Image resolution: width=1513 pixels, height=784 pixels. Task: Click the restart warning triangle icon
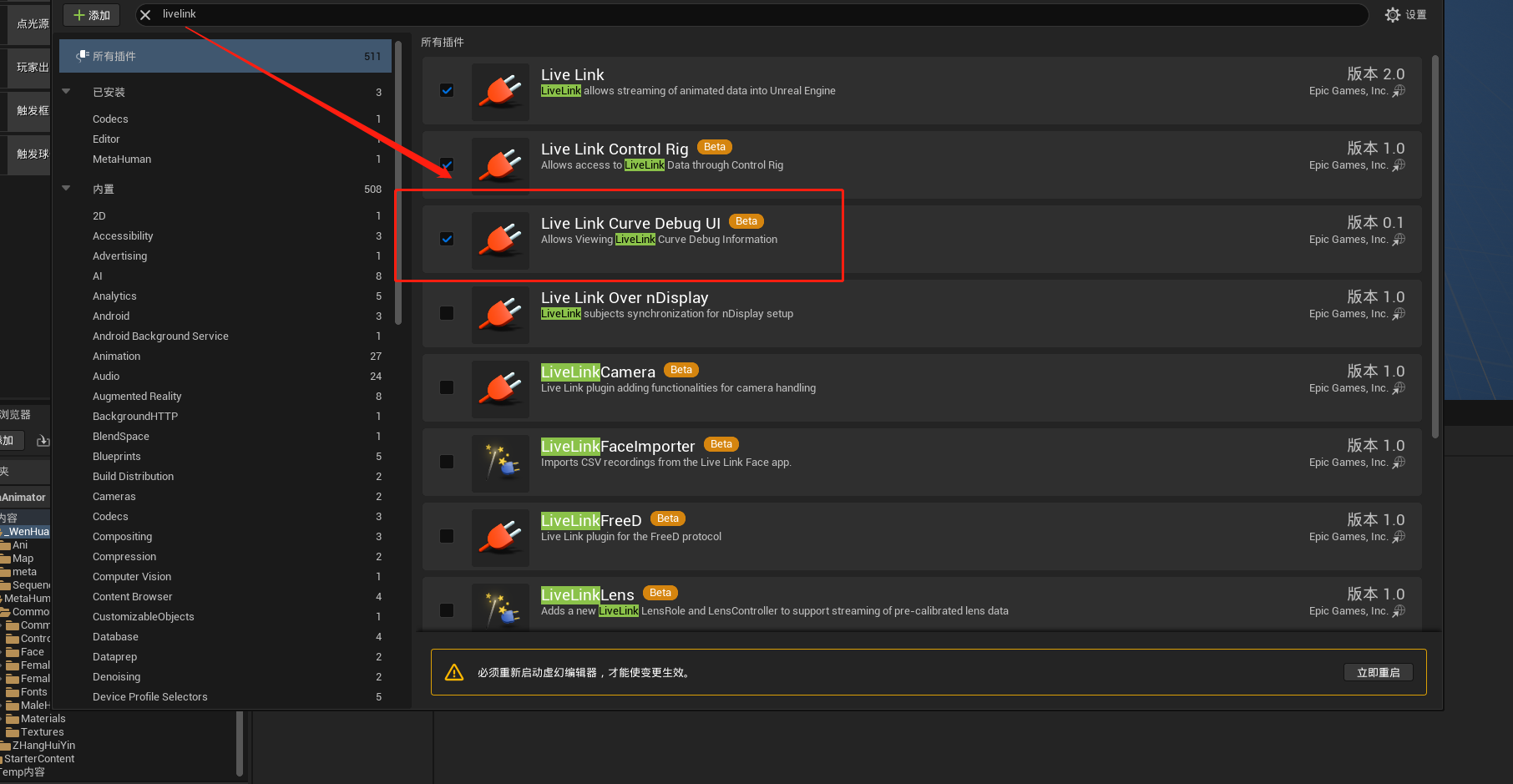454,672
